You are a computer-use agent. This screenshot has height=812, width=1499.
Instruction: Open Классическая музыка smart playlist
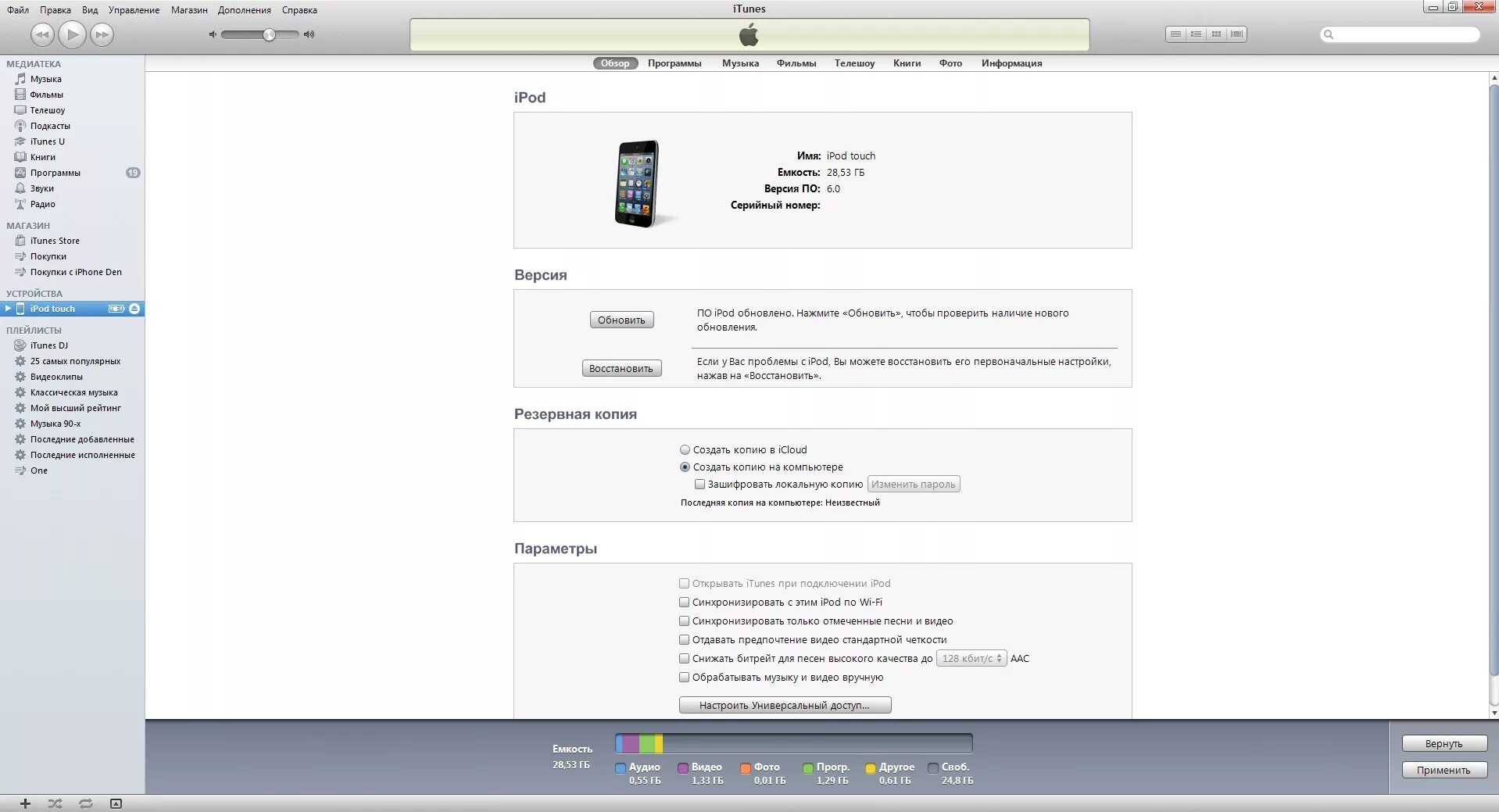[72, 392]
